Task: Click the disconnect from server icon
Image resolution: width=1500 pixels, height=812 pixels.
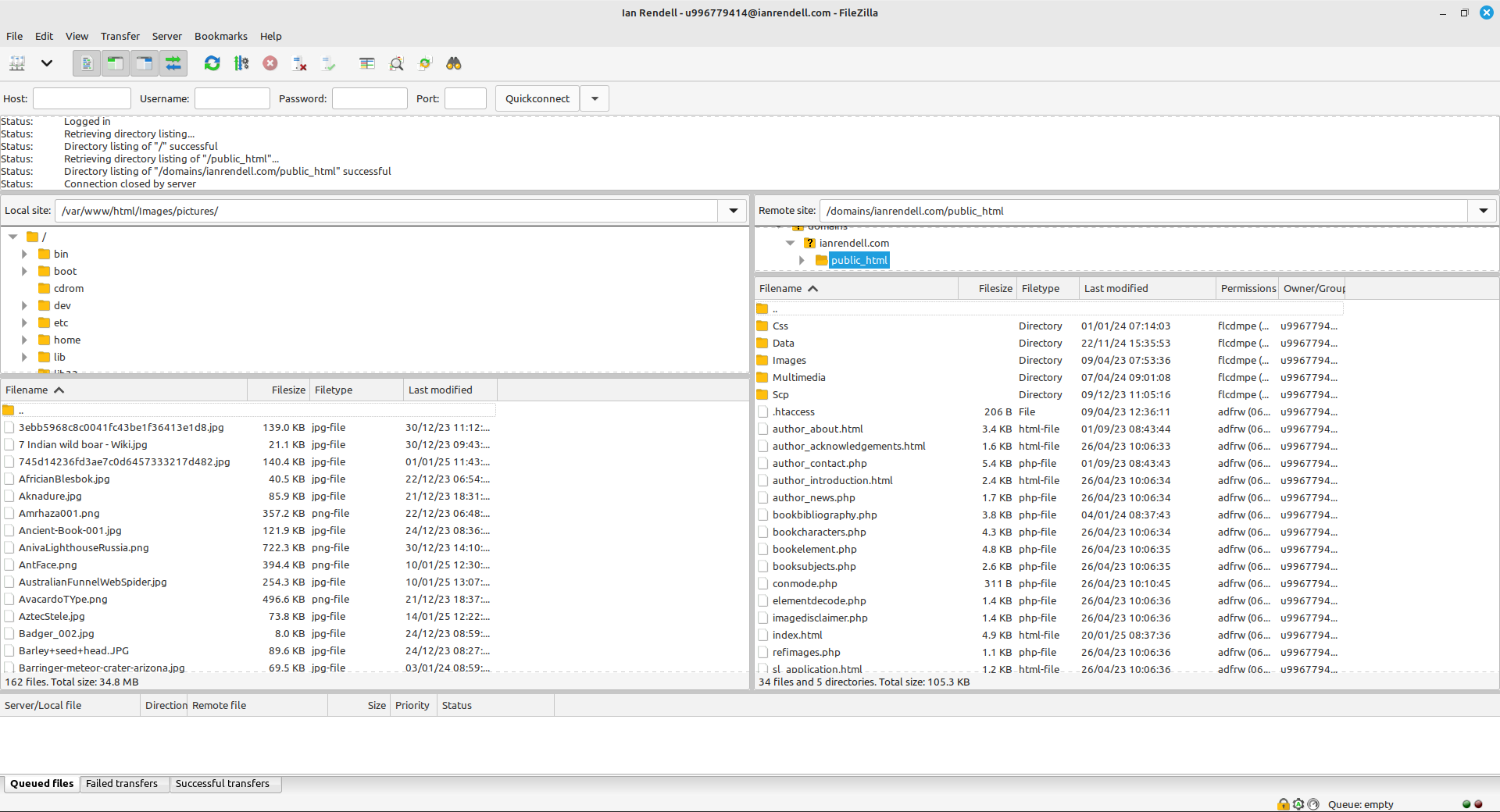Action: pyautogui.click(x=299, y=63)
